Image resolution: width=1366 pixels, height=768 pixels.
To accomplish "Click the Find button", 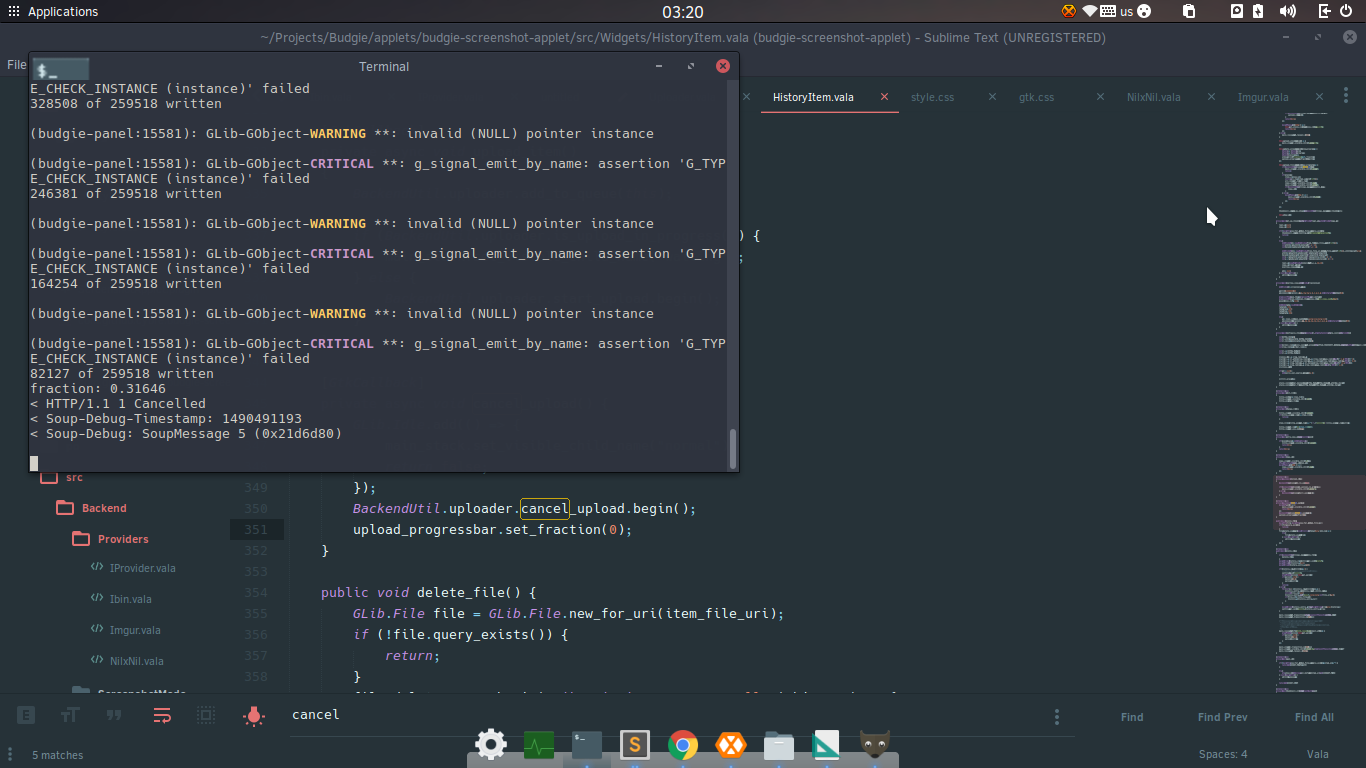I will point(1132,717).
